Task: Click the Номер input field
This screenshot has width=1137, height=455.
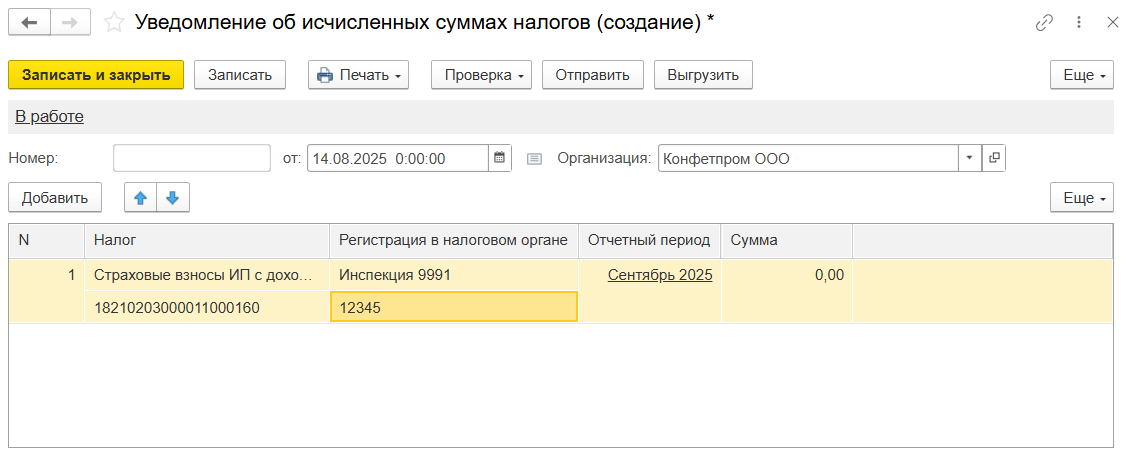Action: pos(191,158)
